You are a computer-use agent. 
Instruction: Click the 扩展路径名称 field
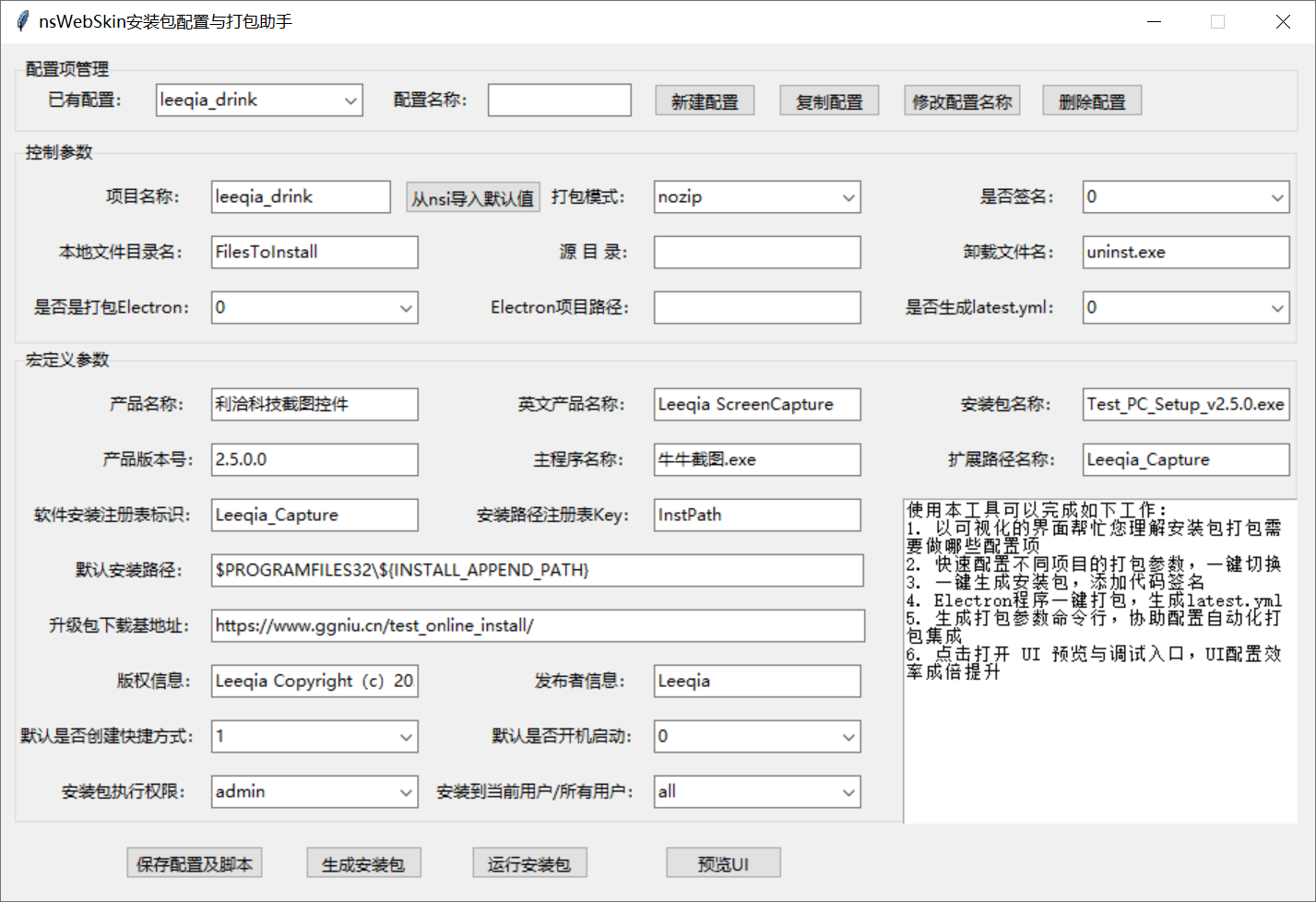click(1186, 460)
